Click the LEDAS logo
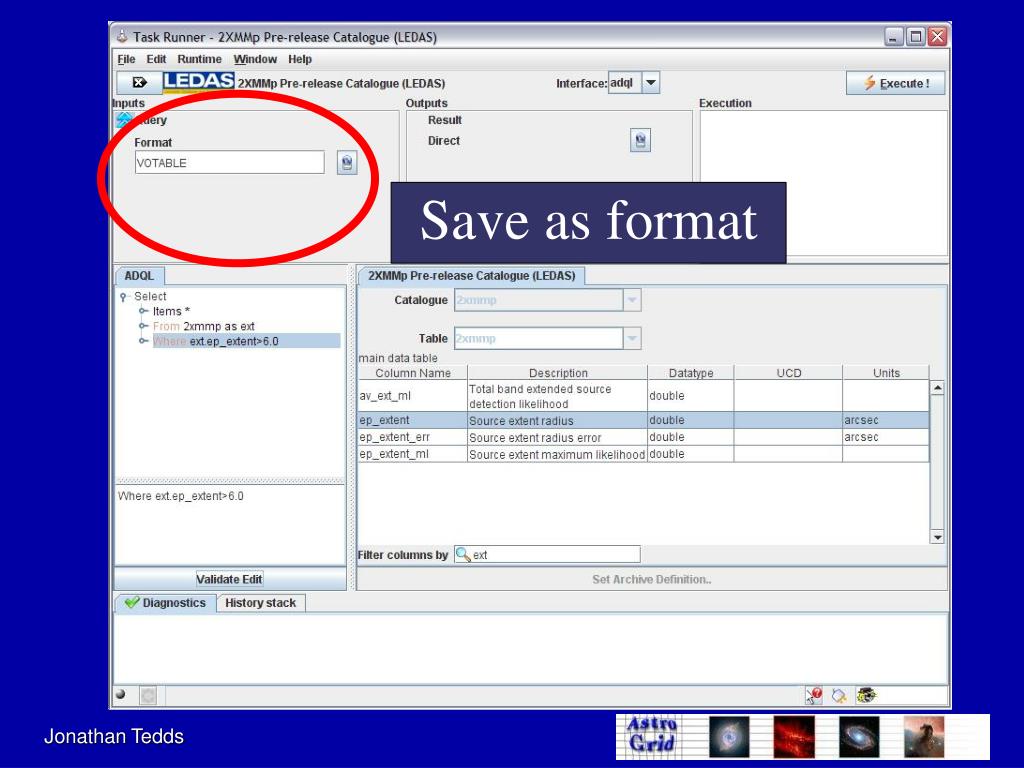1024x768 pixels. 199,82
